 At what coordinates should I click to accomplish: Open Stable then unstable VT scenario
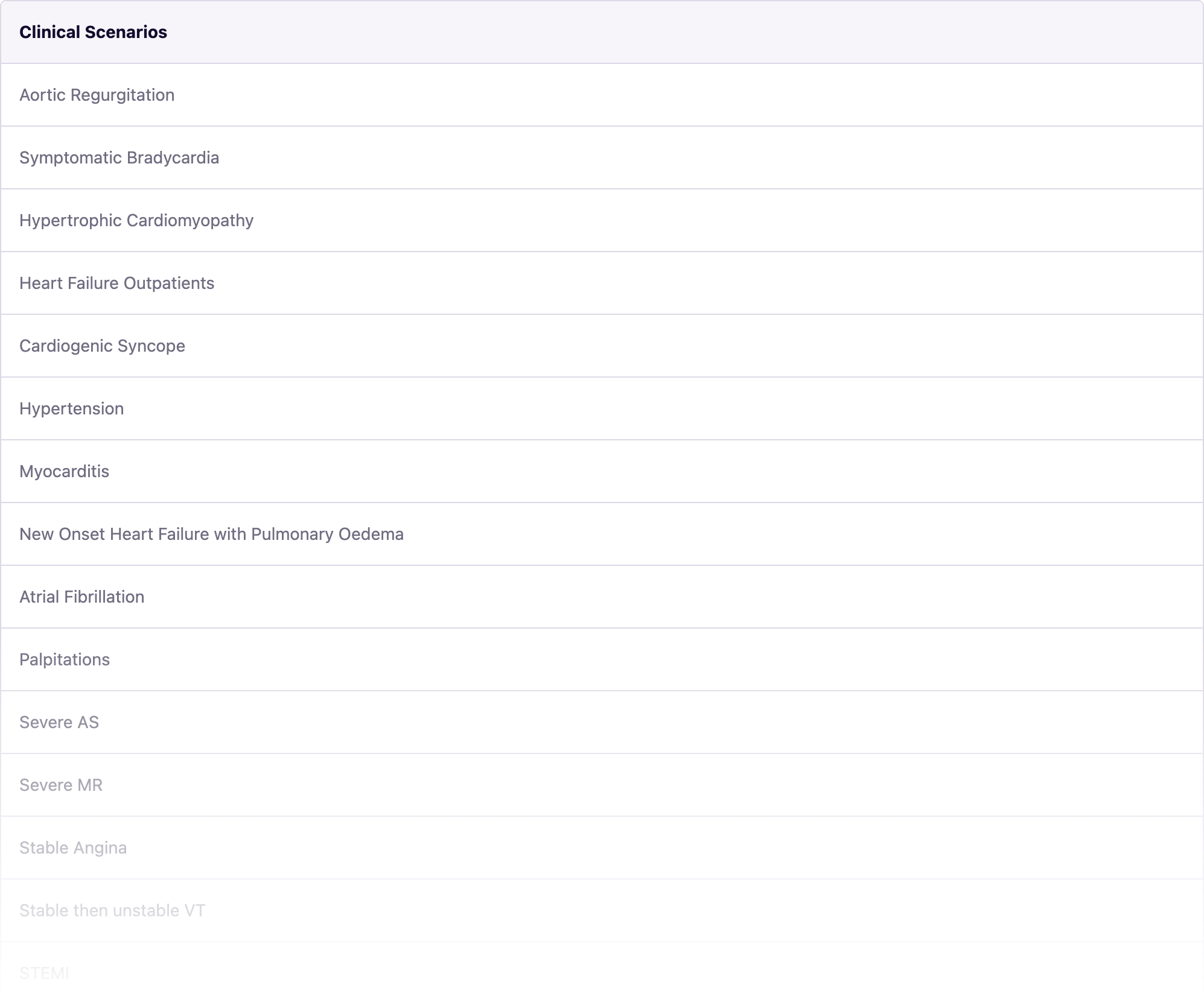(x=112, y=911)
